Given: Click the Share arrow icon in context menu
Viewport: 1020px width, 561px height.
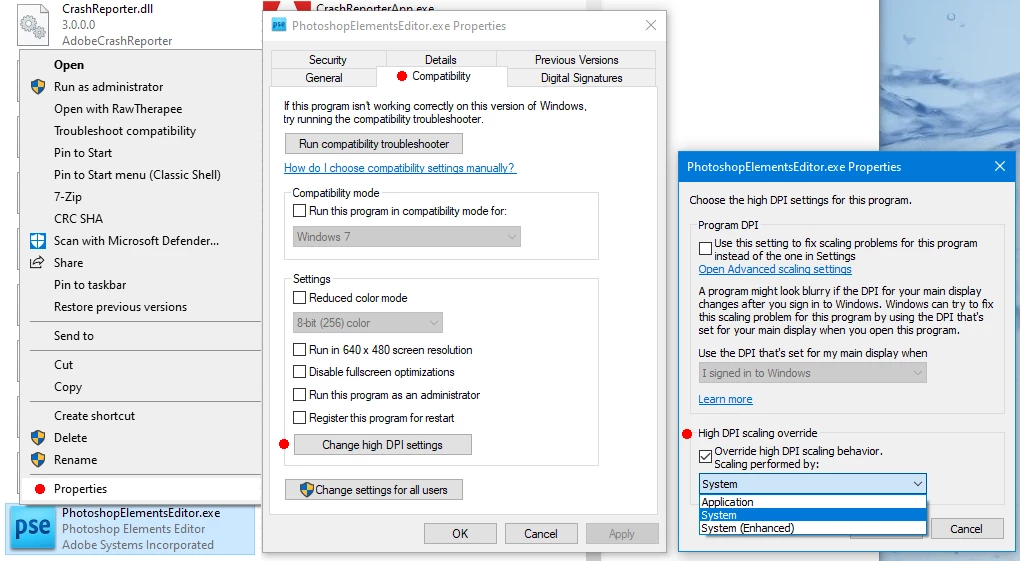Looking at the screenshot, I should click(38, 262).
